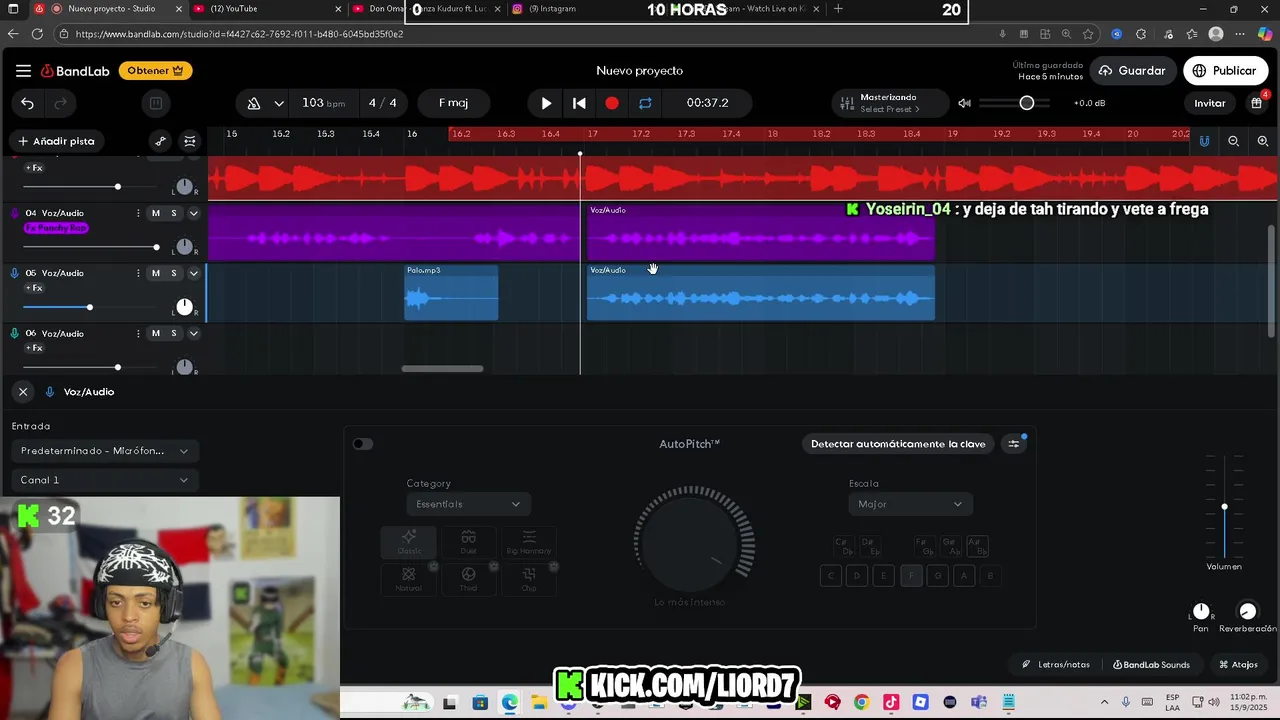Open Fx Punchy Rap effect preset

[x=56, y=228]
